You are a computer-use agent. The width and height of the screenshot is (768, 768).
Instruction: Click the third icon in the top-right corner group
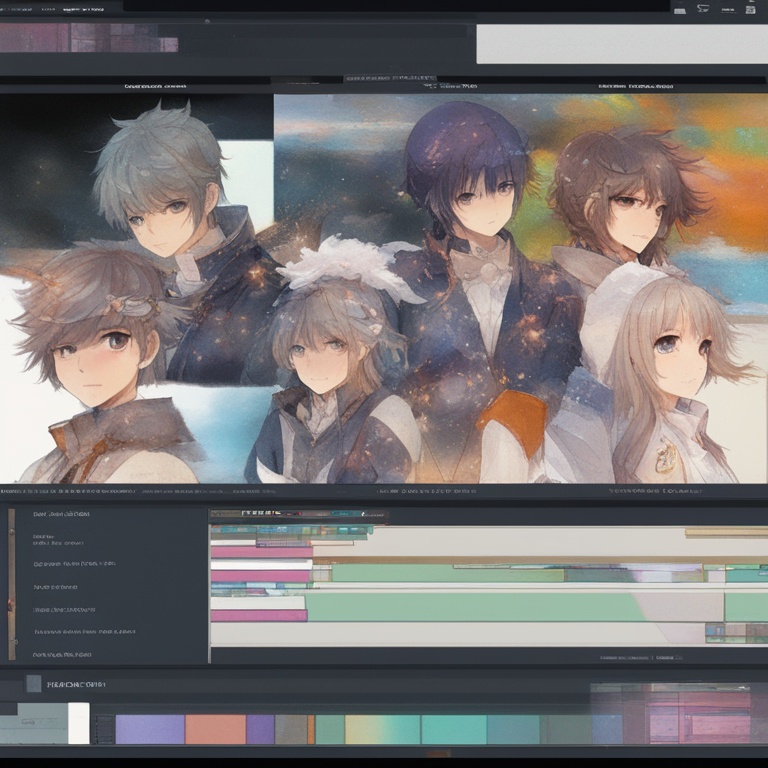pos(750,9)
